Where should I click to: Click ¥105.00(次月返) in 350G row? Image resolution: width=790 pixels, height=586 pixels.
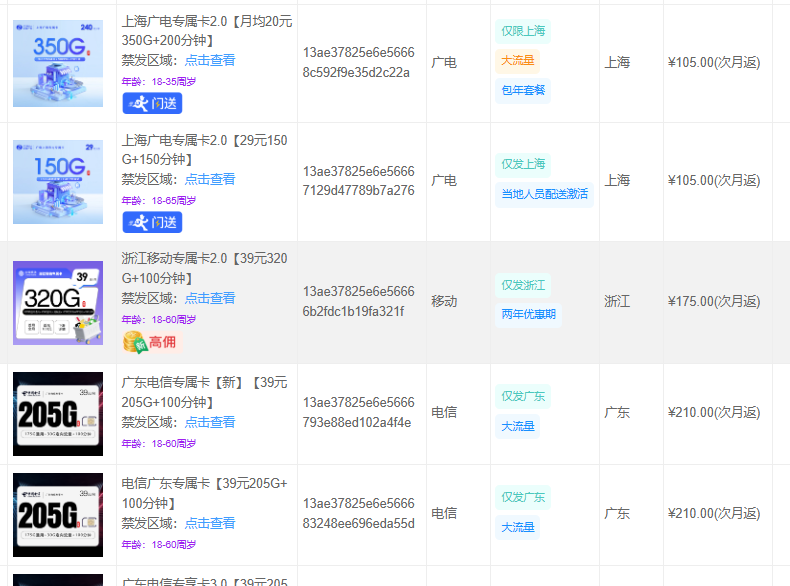coord(714,62)
